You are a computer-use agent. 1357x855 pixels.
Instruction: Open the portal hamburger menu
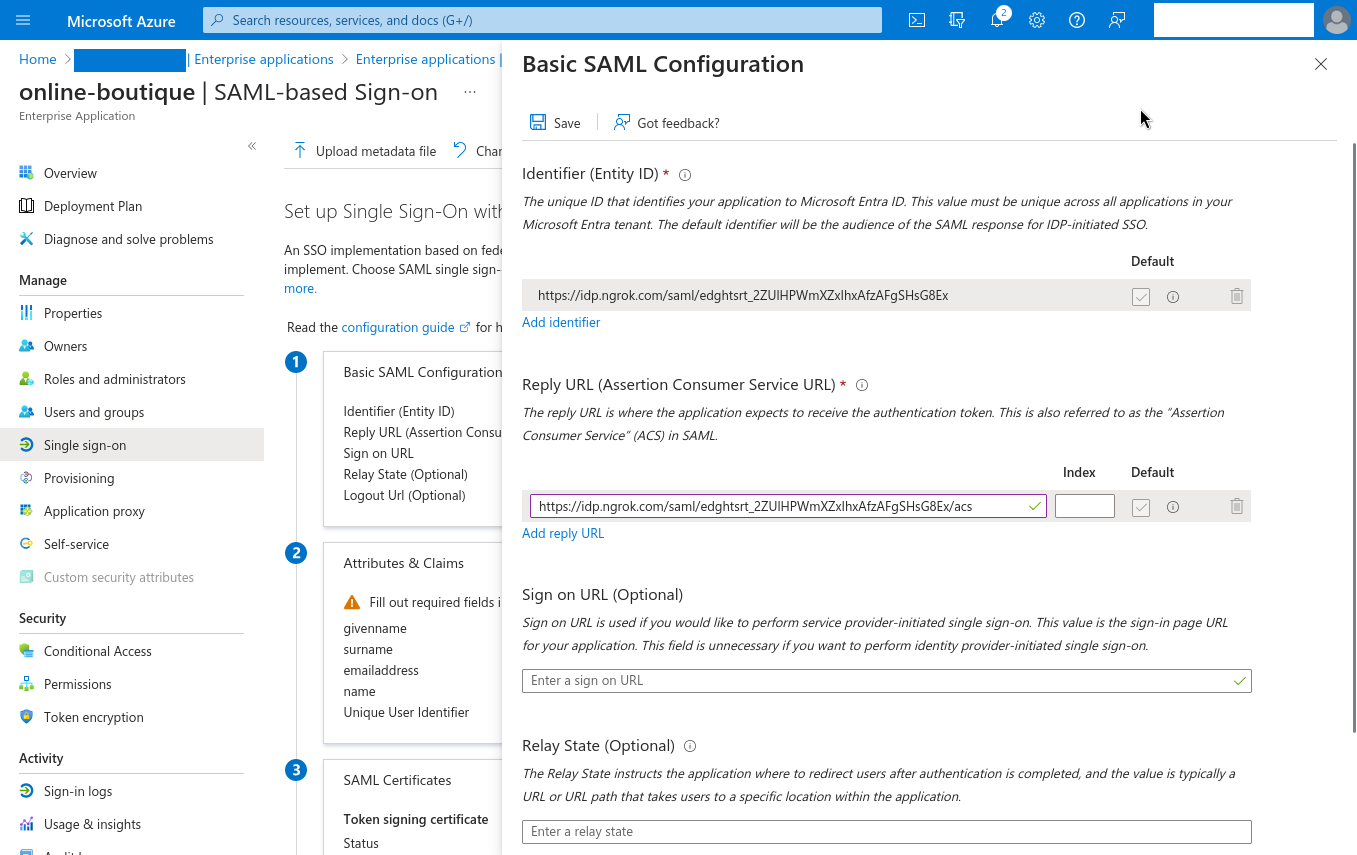[22, 19]
